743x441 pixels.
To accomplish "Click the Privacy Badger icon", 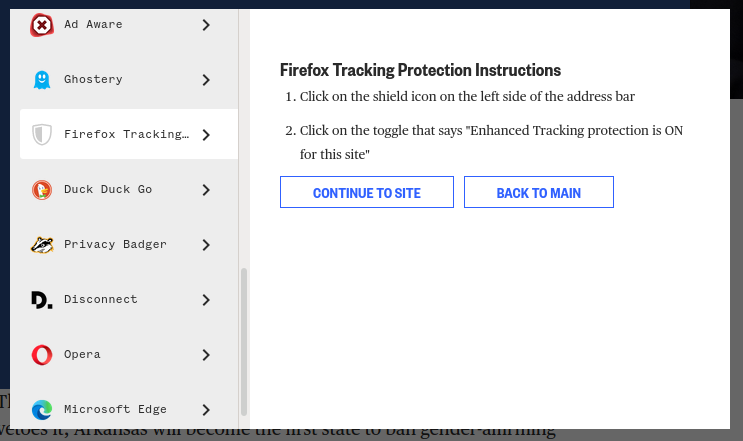I will tap(42, 245).
